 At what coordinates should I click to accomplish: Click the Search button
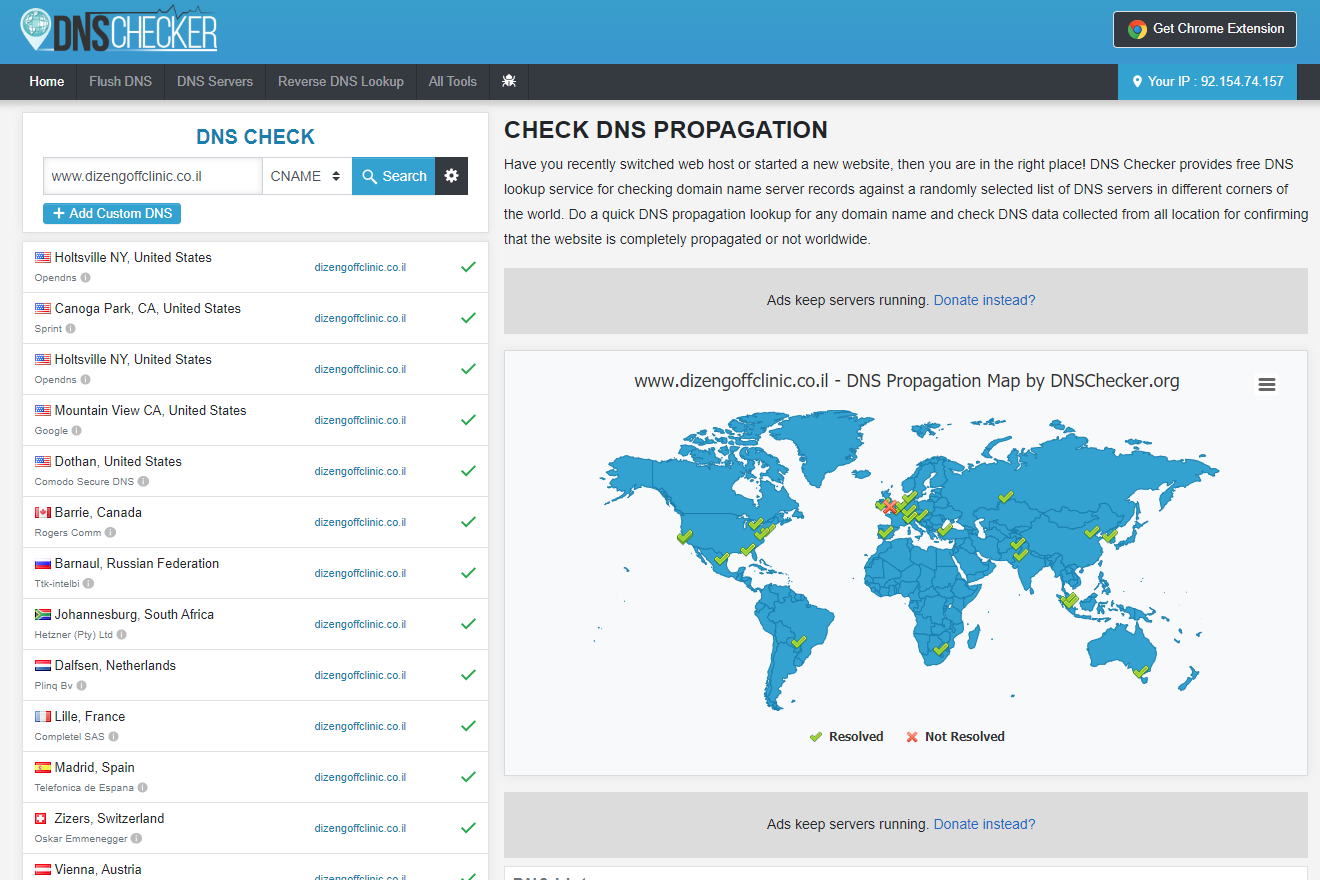pyautogui.click(x=394, y=176)
